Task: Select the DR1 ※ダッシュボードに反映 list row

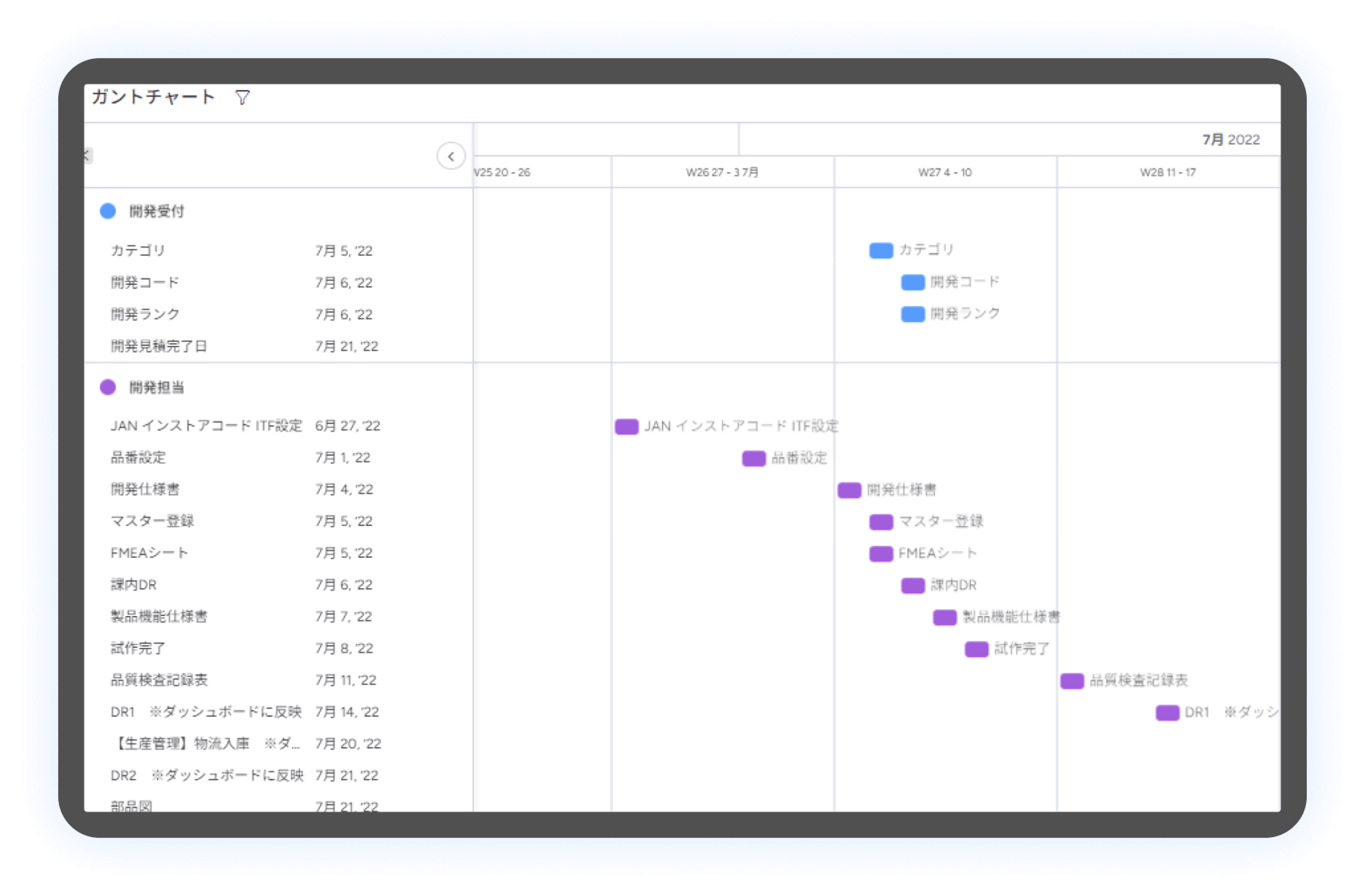Action: click(278, 712)
